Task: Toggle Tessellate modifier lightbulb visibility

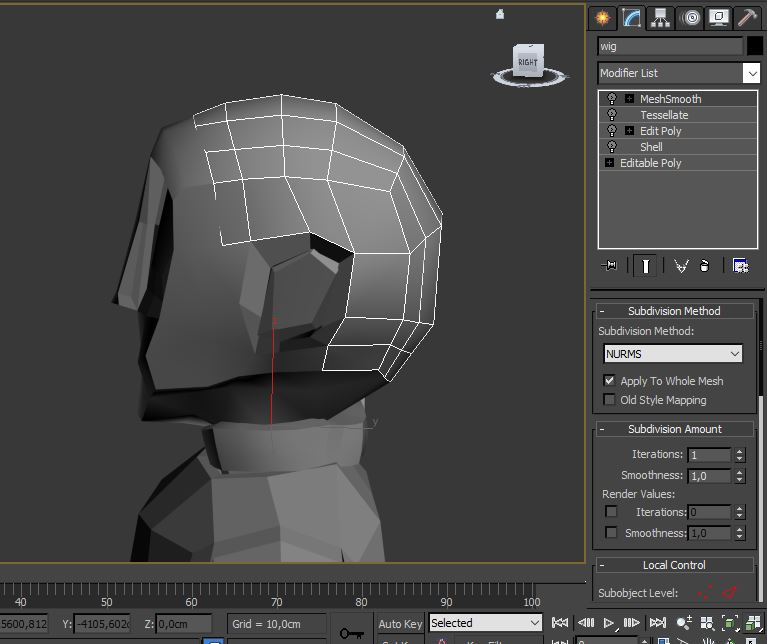Action: click(x=612, y=115)
